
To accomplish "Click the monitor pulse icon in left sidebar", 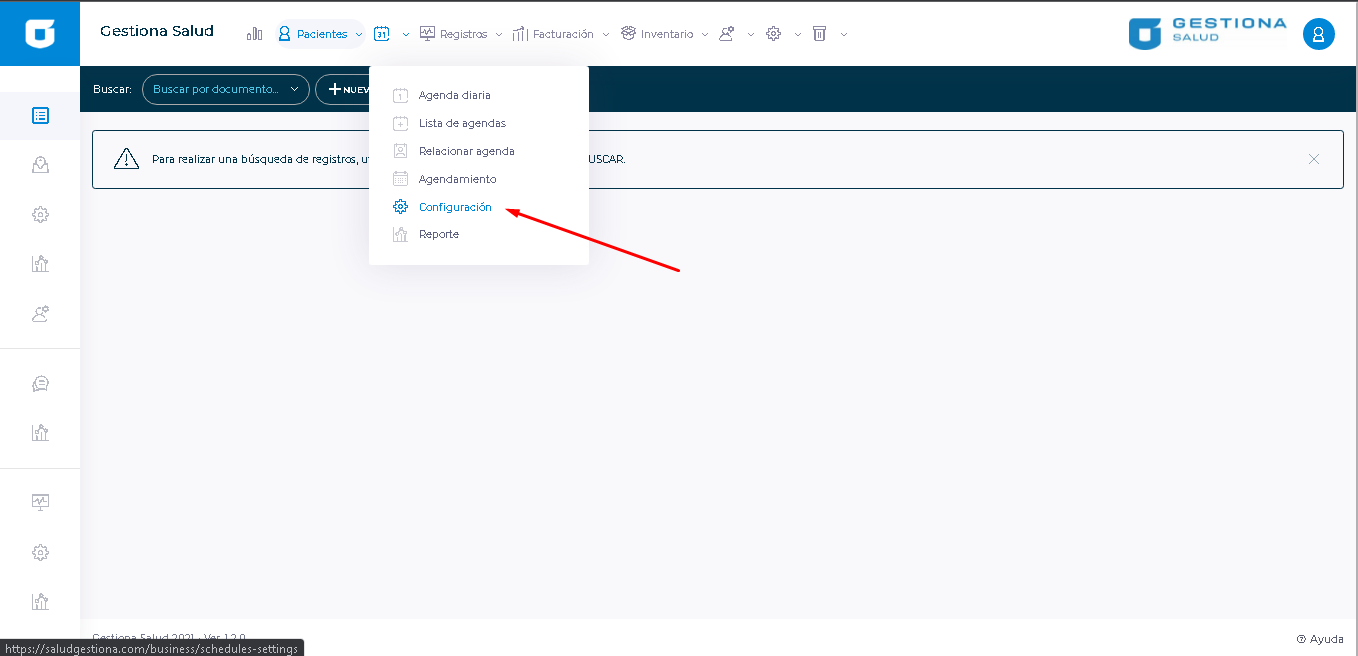I will click(x=40, y=502).
